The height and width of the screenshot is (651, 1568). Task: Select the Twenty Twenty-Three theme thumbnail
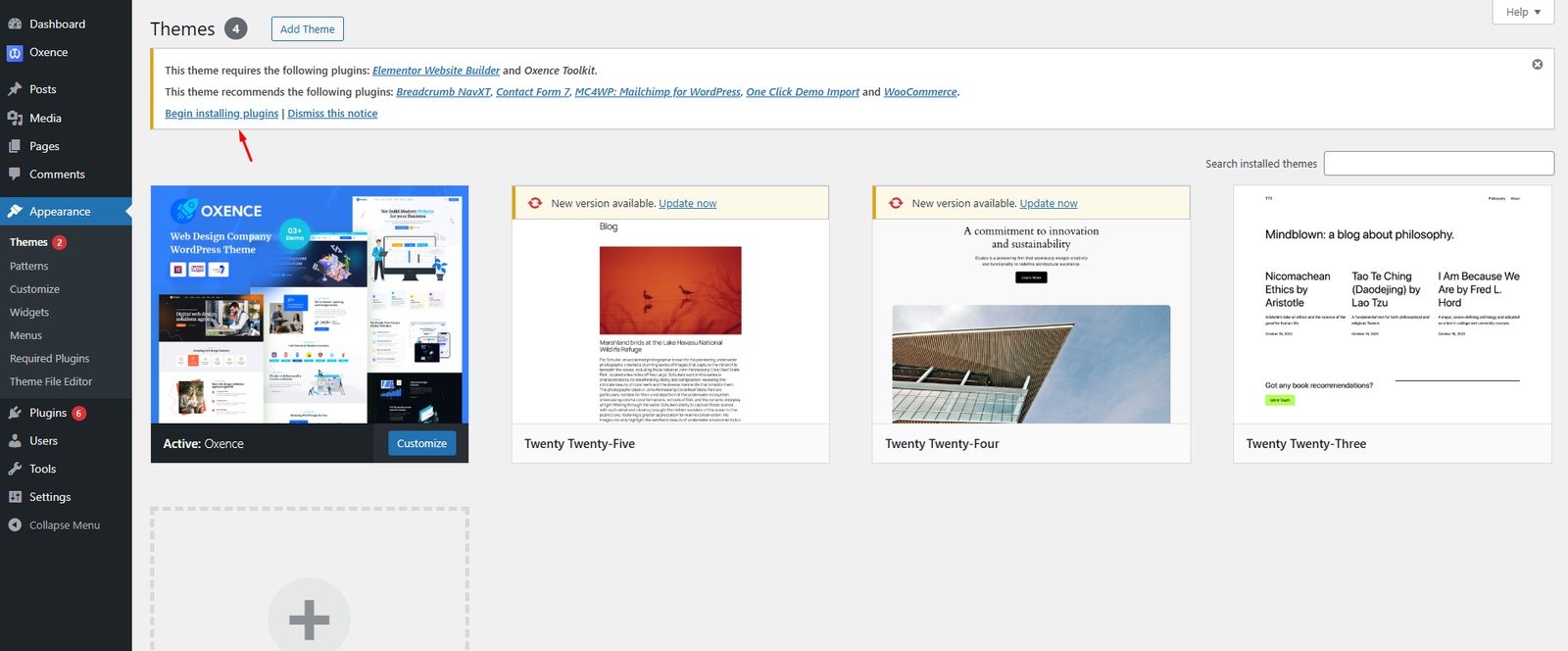(1392, 305)
